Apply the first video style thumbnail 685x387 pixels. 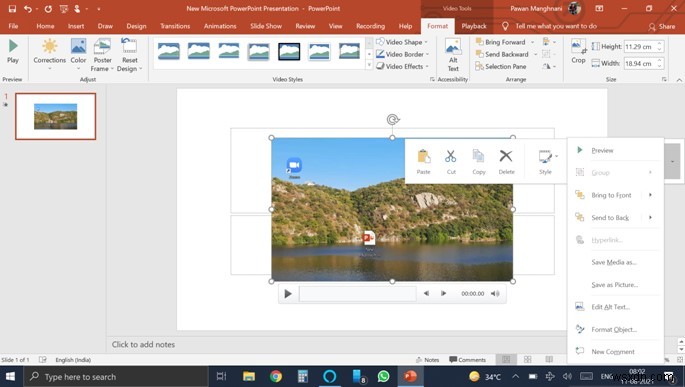tap(169, 52)
